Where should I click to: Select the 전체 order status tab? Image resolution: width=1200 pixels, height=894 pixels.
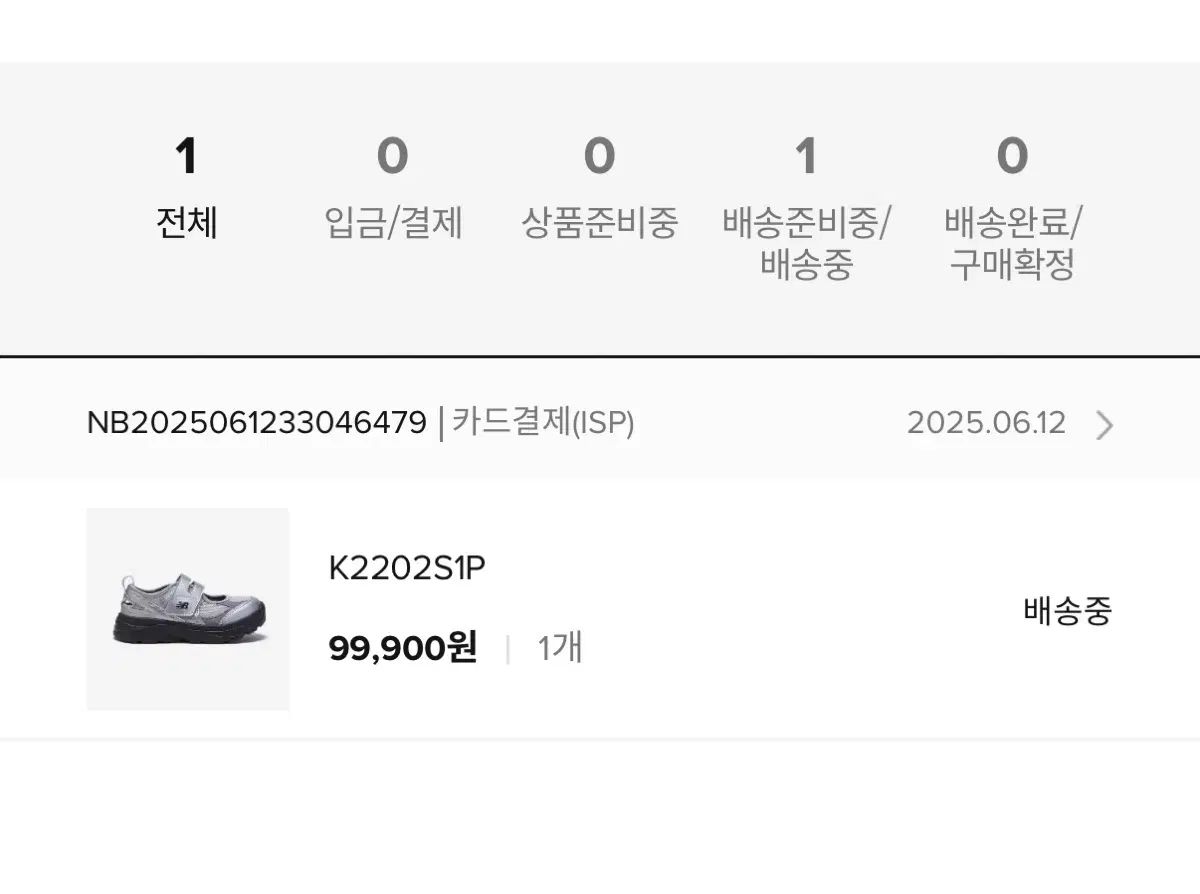(x=187, y=190)
